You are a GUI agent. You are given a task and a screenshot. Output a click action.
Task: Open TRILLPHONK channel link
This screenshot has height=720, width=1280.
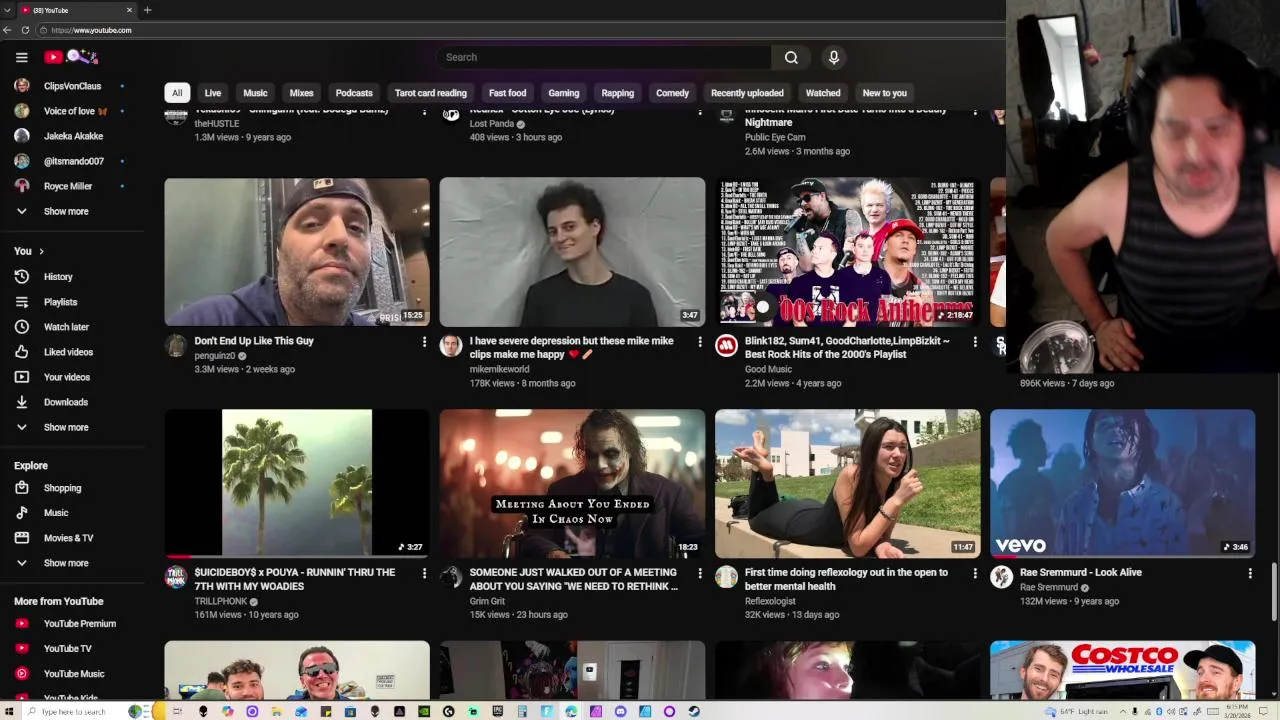click(x=221, y=602)
